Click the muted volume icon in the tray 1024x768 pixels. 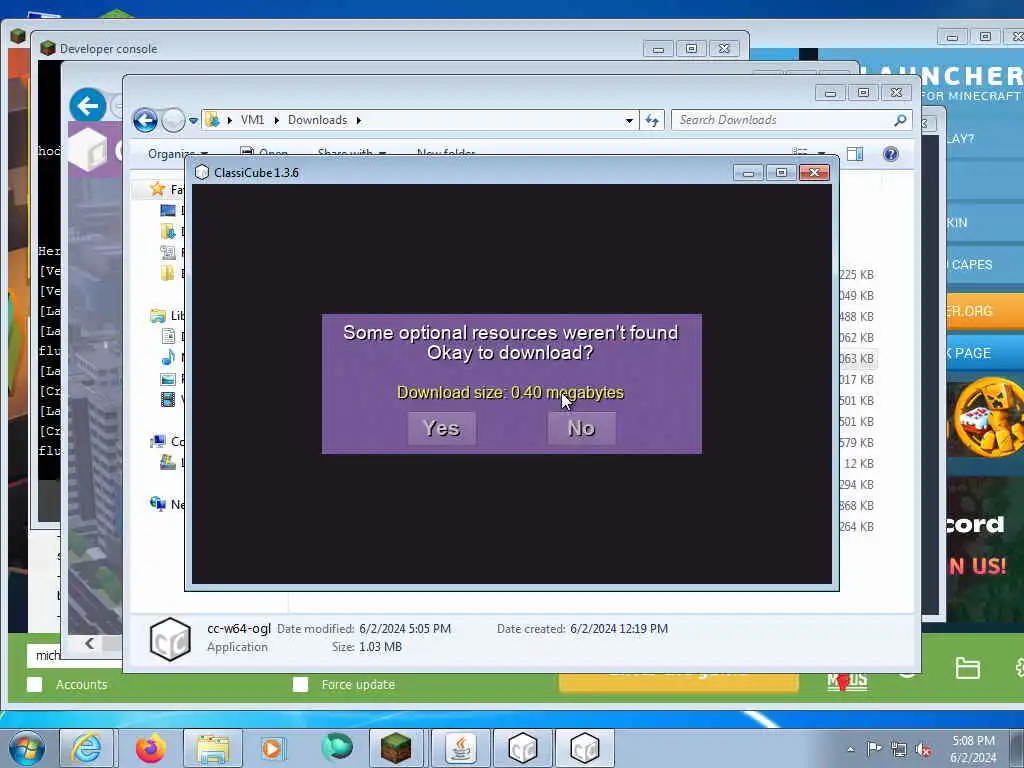click(923, 749)
